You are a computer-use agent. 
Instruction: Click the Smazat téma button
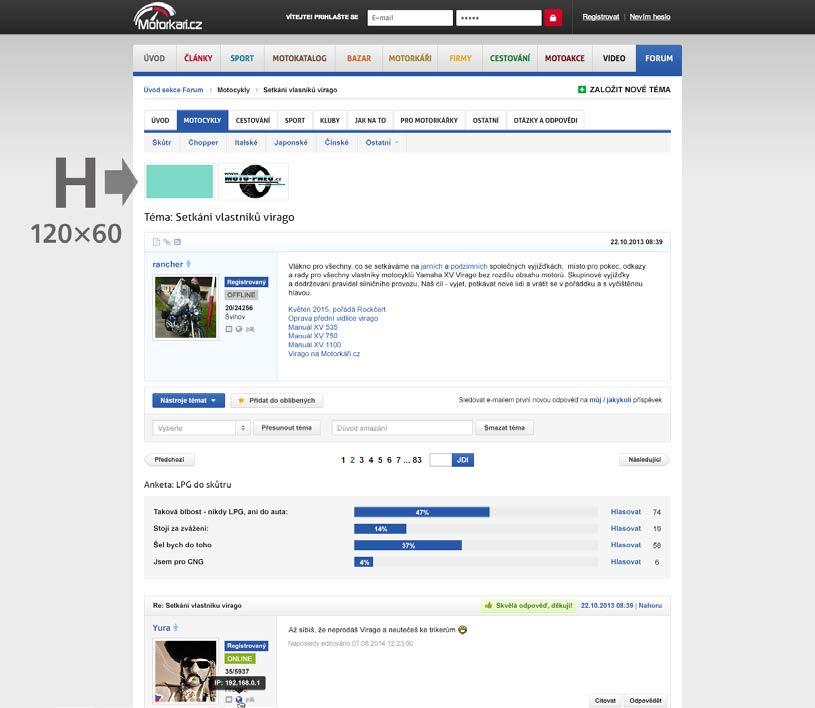(504, 428)
